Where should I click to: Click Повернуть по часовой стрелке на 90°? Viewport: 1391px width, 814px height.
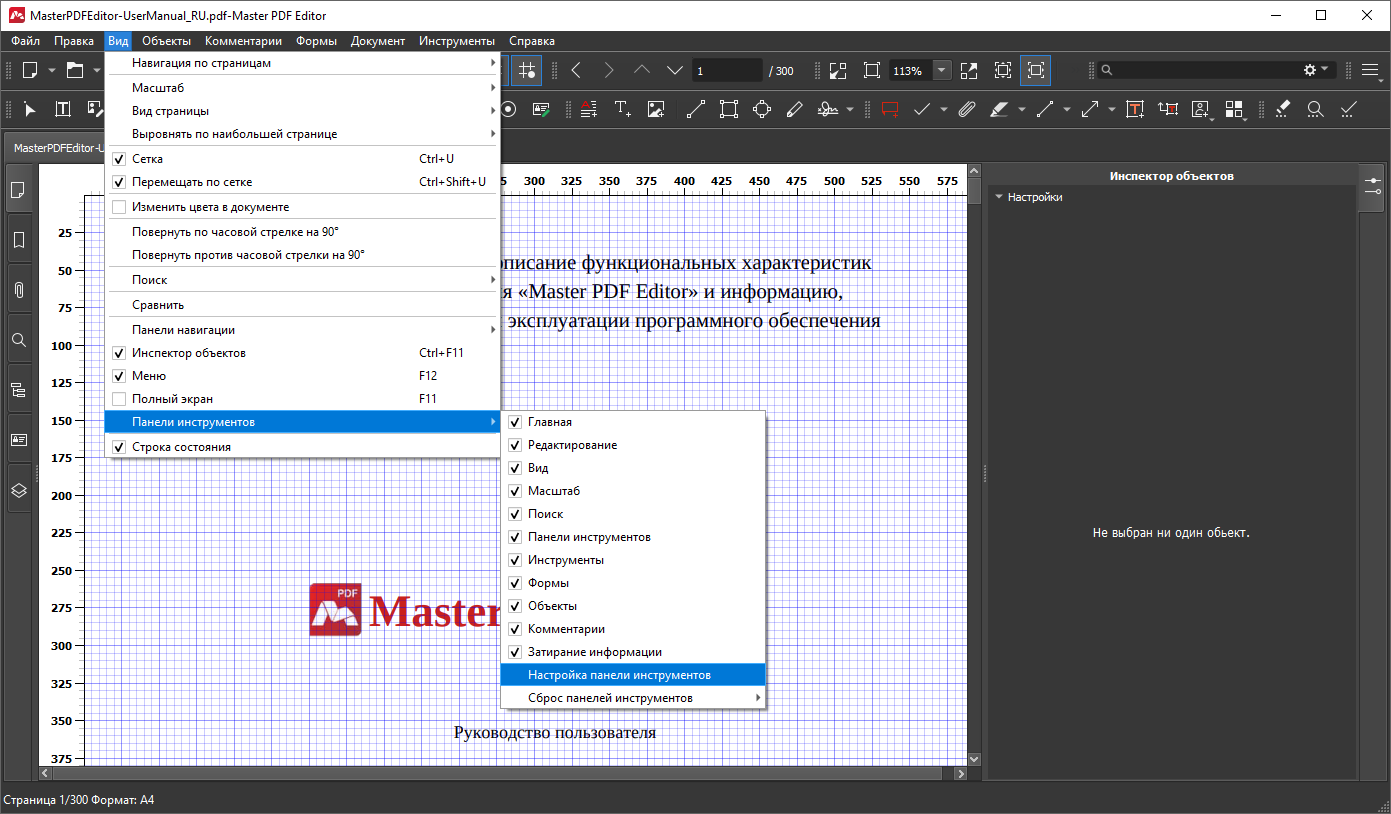235,231
